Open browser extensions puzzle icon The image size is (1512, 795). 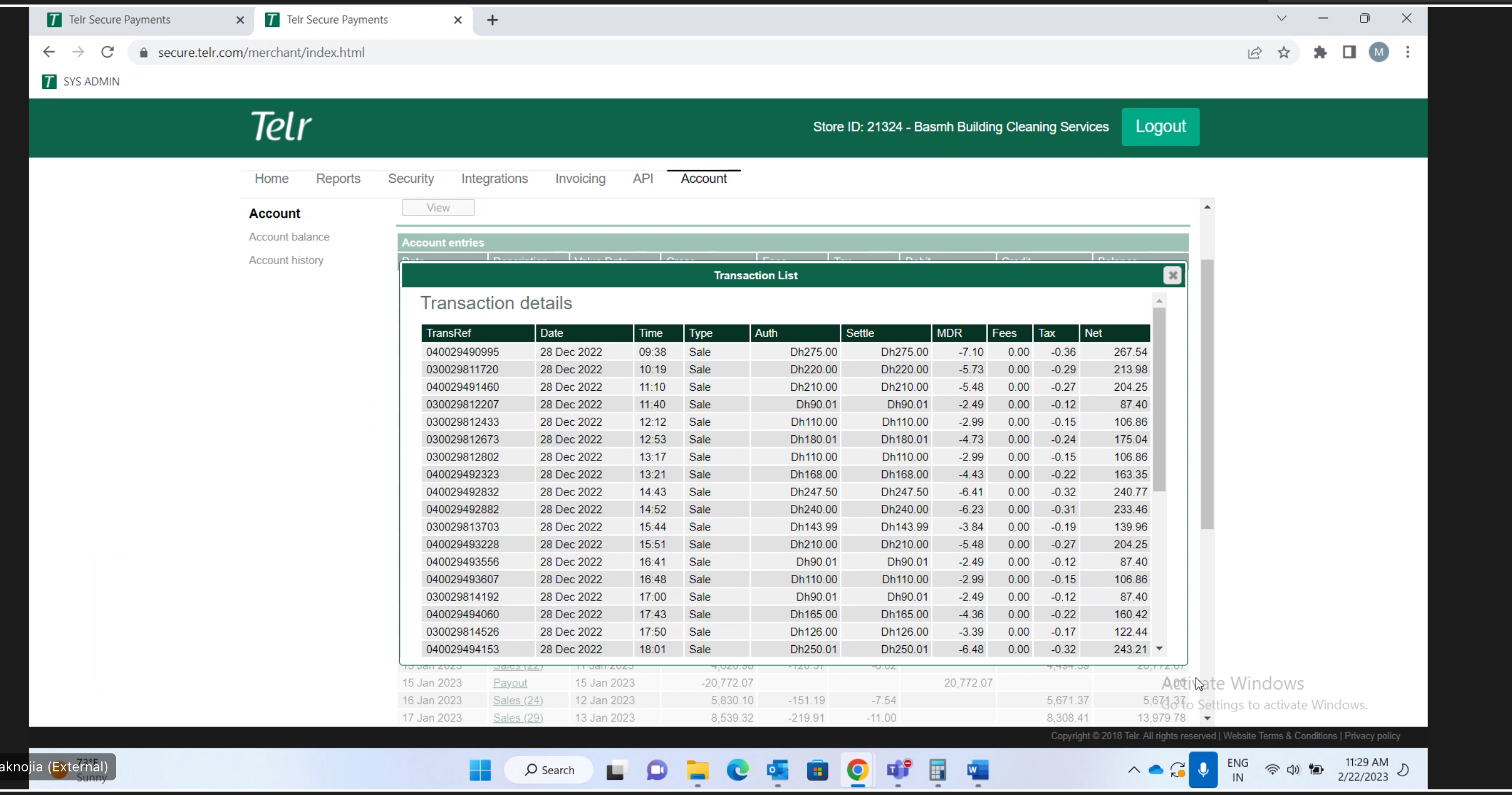click(1320, 53)
